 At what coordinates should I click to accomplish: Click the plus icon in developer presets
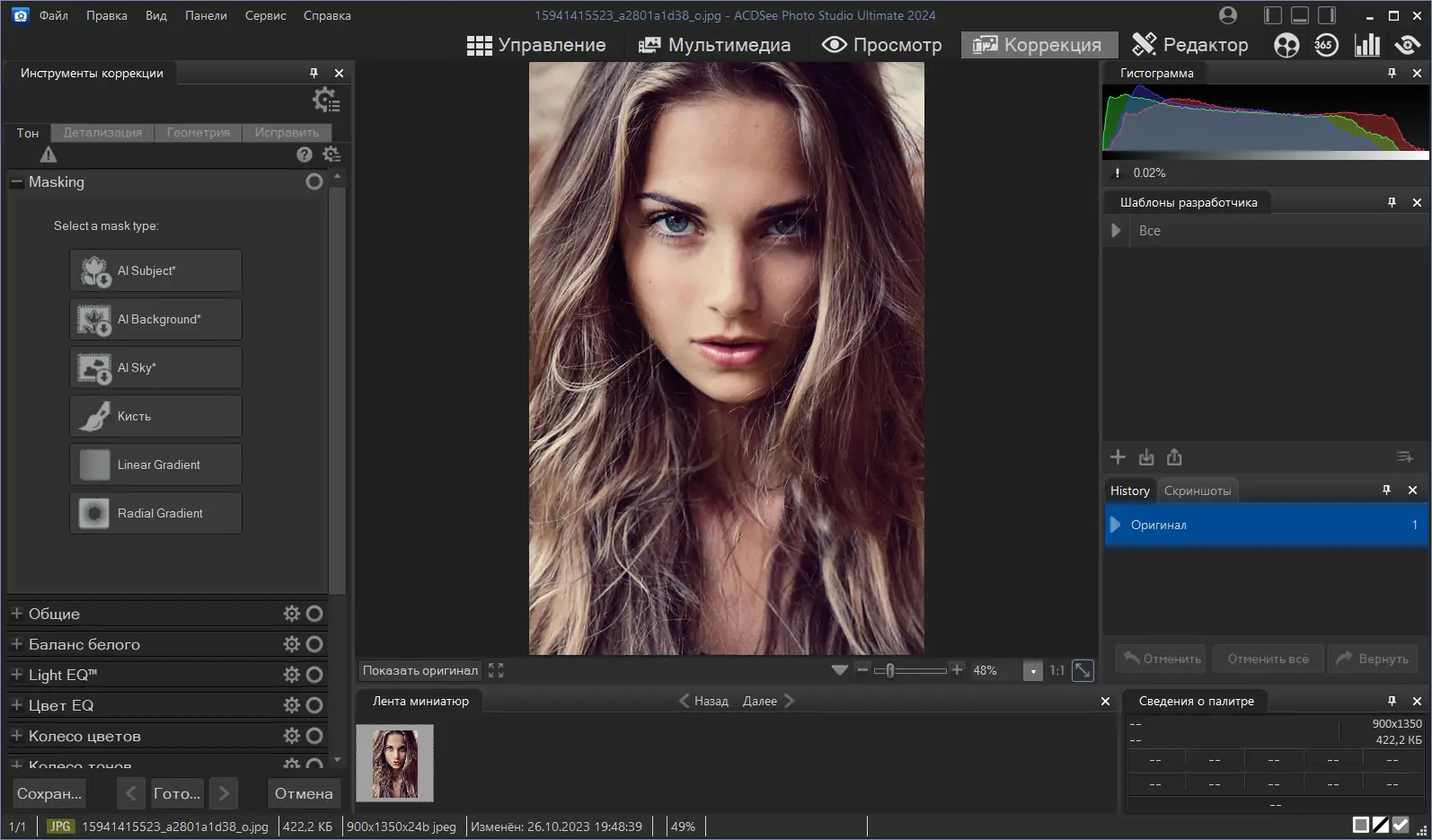coord(1118,457)
